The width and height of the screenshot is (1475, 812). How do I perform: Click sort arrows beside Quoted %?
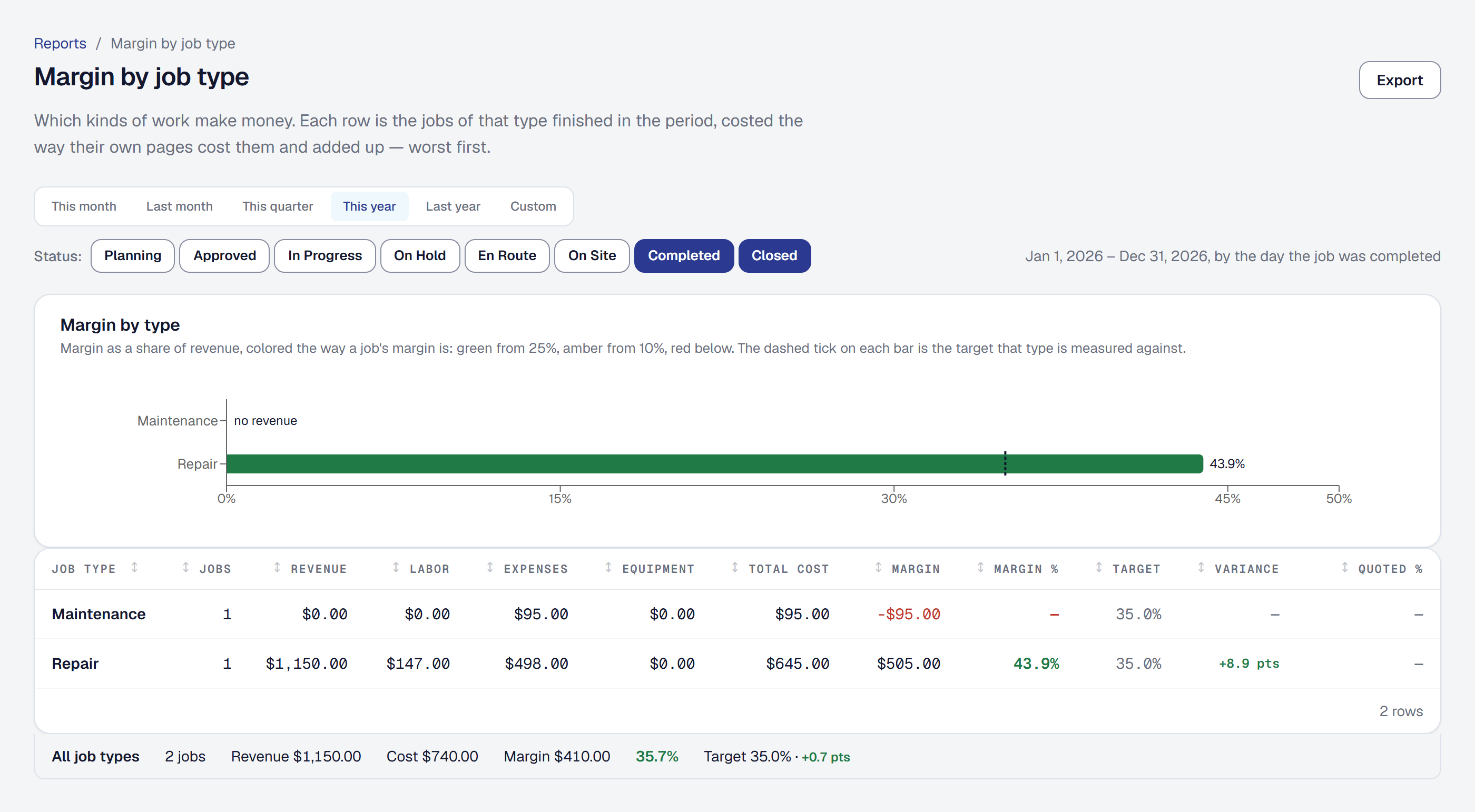point(1345,567)
